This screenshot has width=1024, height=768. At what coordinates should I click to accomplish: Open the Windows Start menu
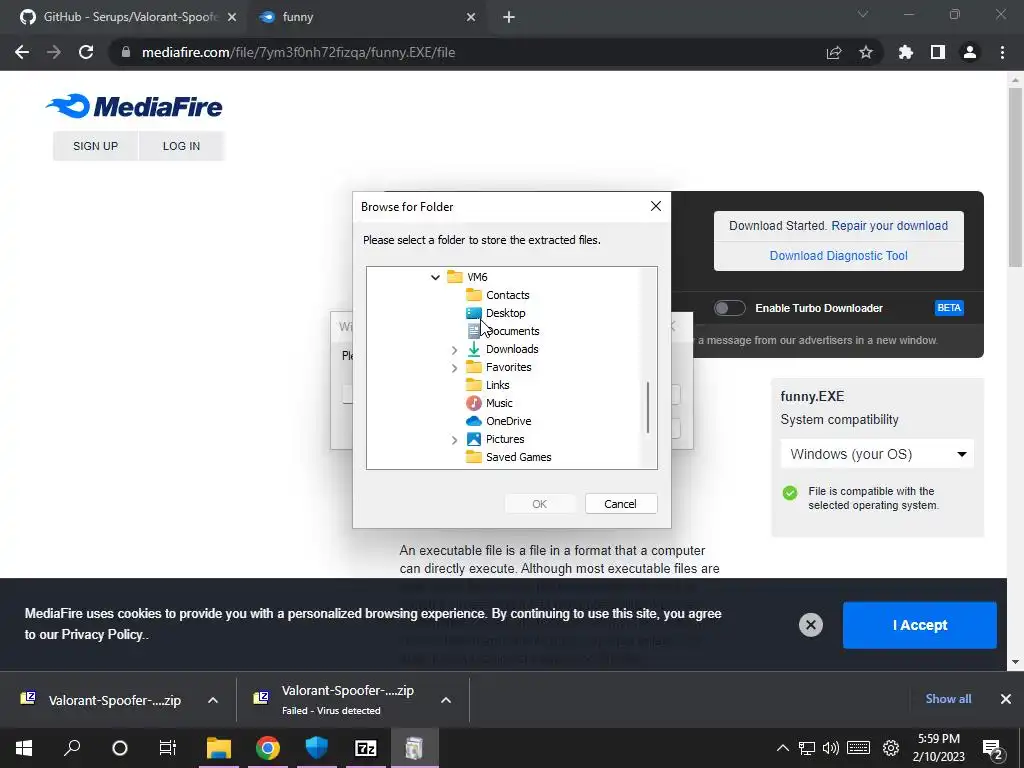pos(24,748)
